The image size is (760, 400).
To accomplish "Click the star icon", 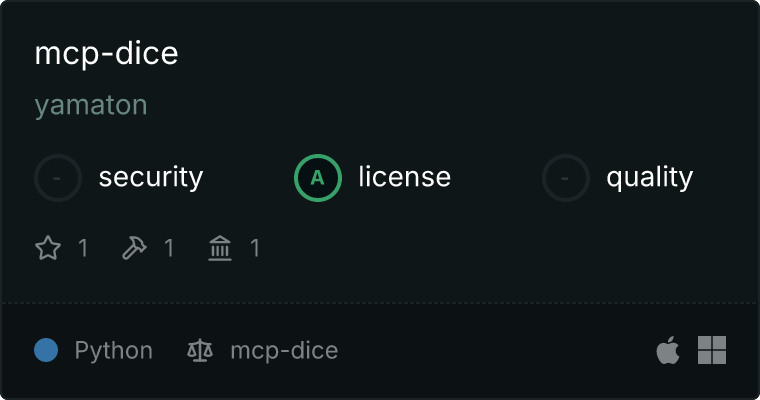I will (x=48, y=248).
